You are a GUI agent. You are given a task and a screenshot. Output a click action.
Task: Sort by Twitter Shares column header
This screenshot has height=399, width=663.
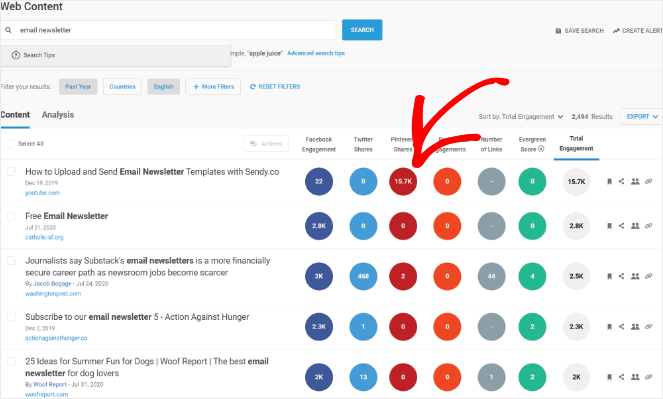tap(363, 144)
